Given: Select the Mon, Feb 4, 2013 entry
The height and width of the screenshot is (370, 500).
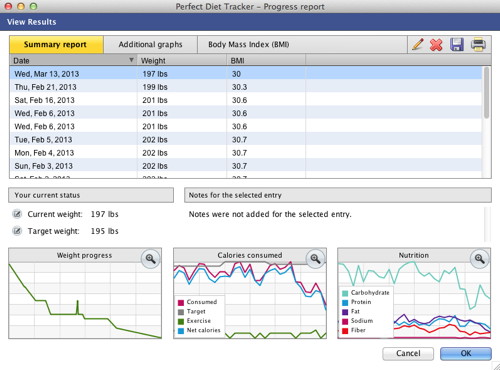Looking at the screenshot, I should point(246,153).
